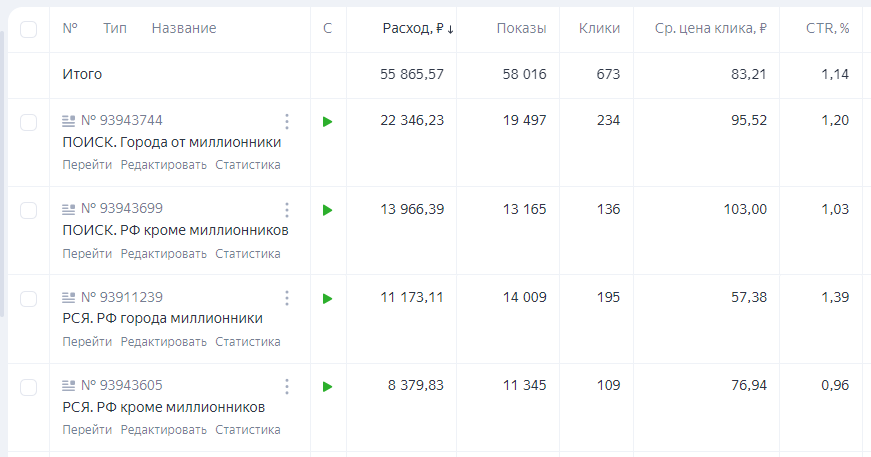Open Статистика link for РСЯ. РФ кроме миллионников

pyautogui.click(x=247, y=430)
